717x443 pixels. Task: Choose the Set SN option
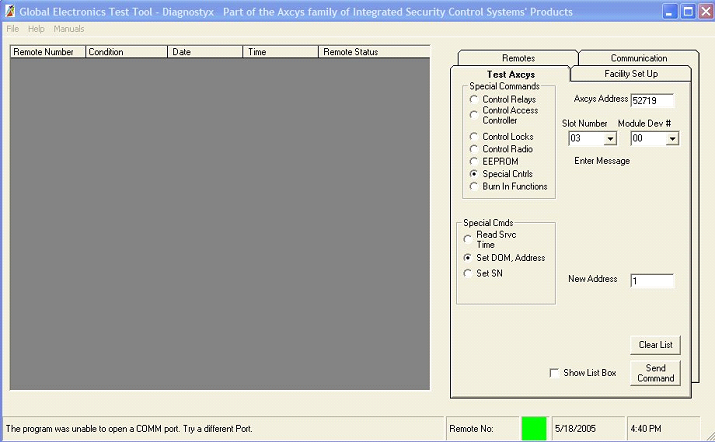tap(467, 273)
